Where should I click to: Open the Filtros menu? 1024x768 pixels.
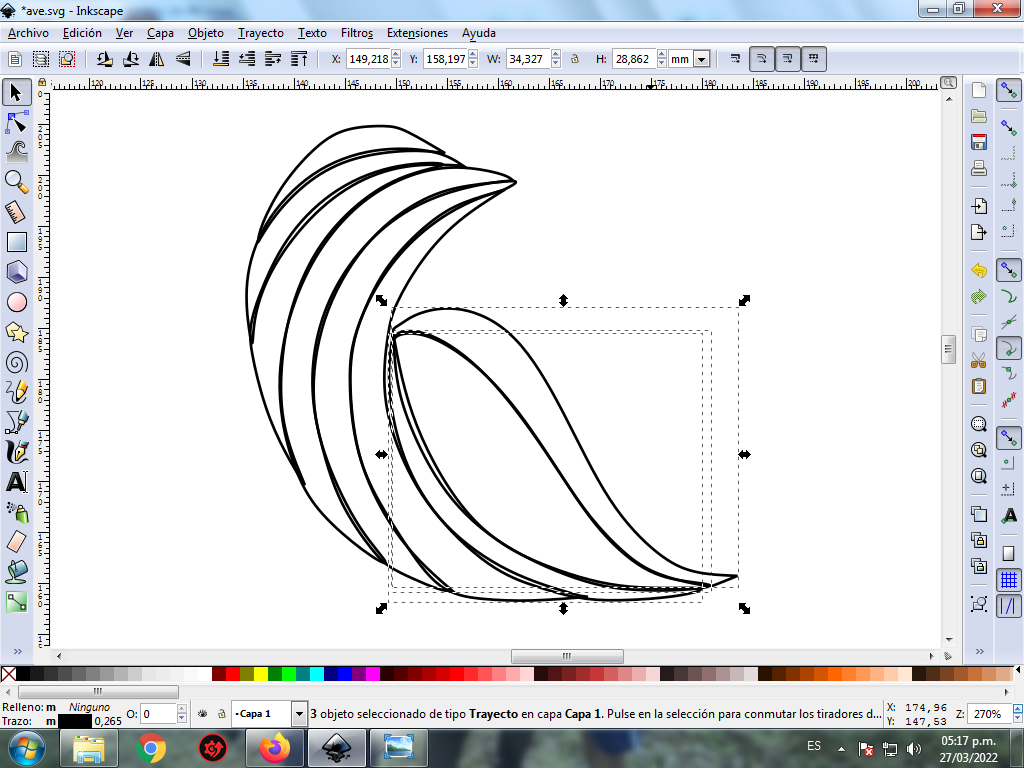356,33
